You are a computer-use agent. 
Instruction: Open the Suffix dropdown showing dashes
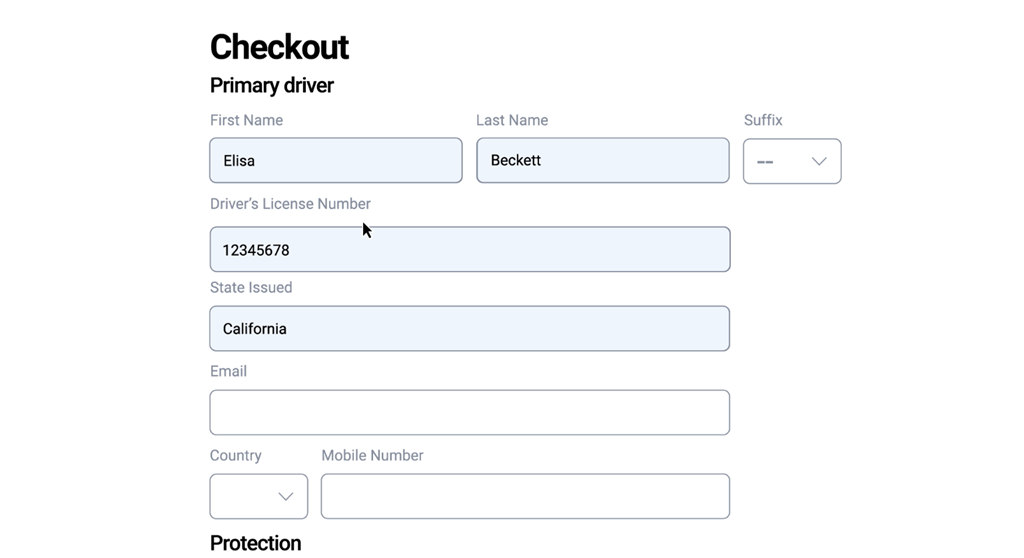pos(791,161)
